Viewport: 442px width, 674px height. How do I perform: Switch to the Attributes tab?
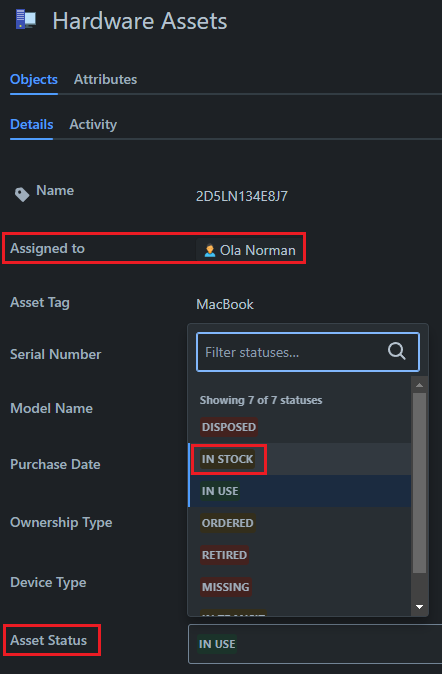point(105,80)
